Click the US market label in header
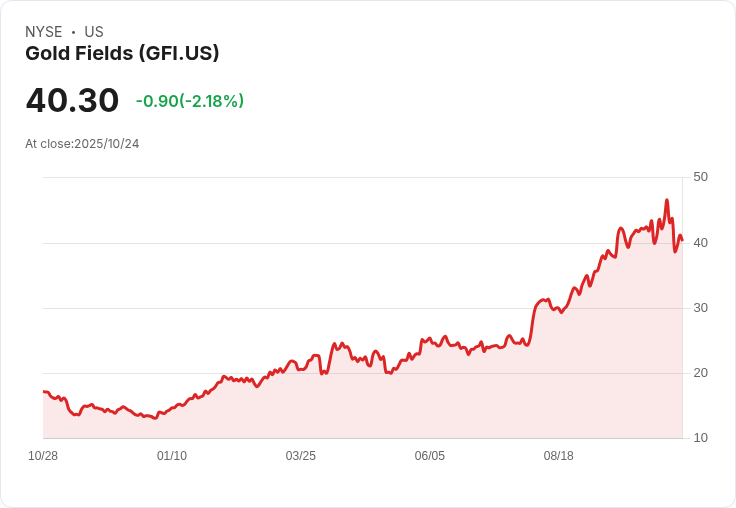The height and width of the screenshot is (508, 736). tap(94, 32)
